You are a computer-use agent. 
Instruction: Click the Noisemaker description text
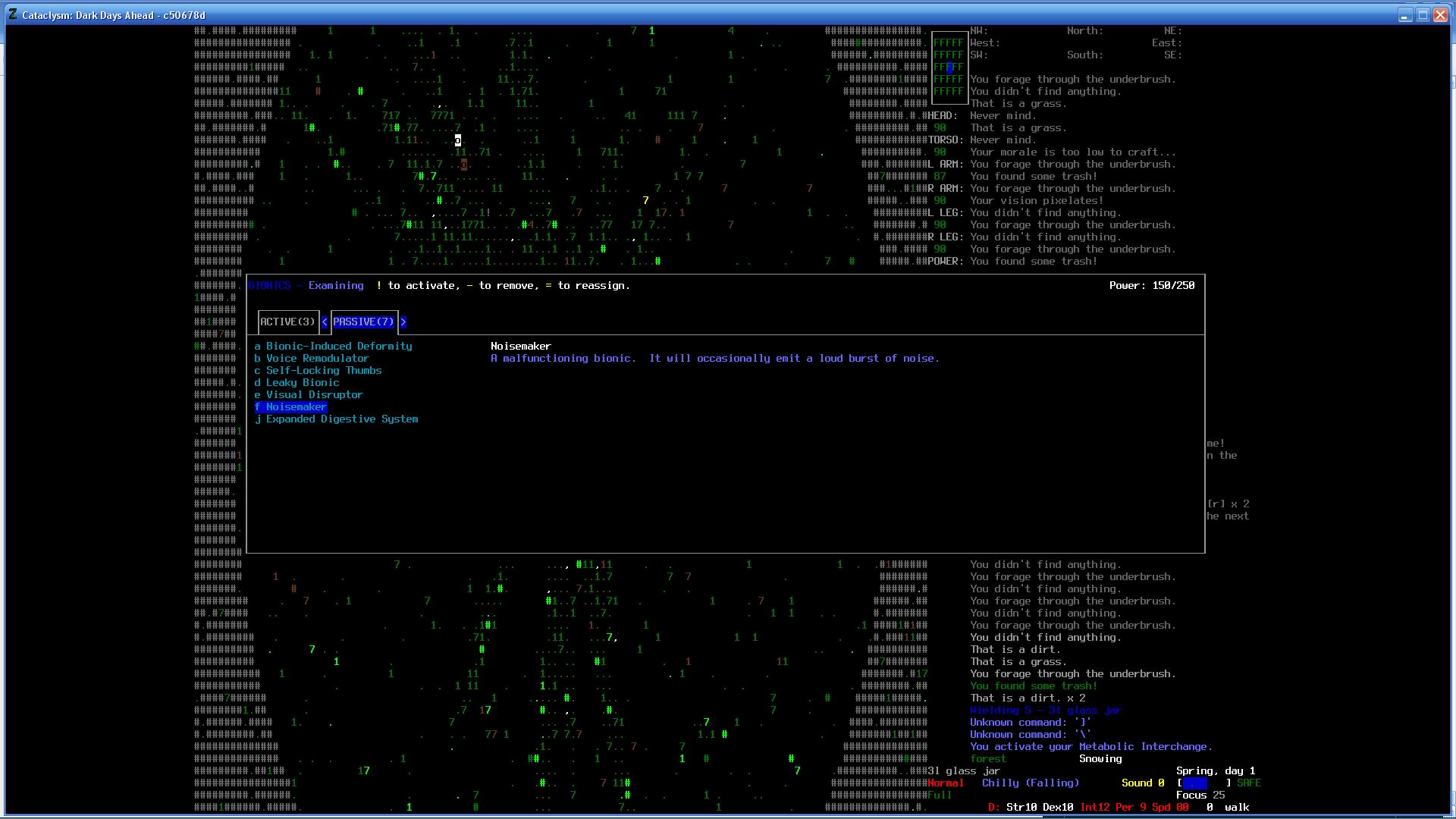click(x=714, y=359)
